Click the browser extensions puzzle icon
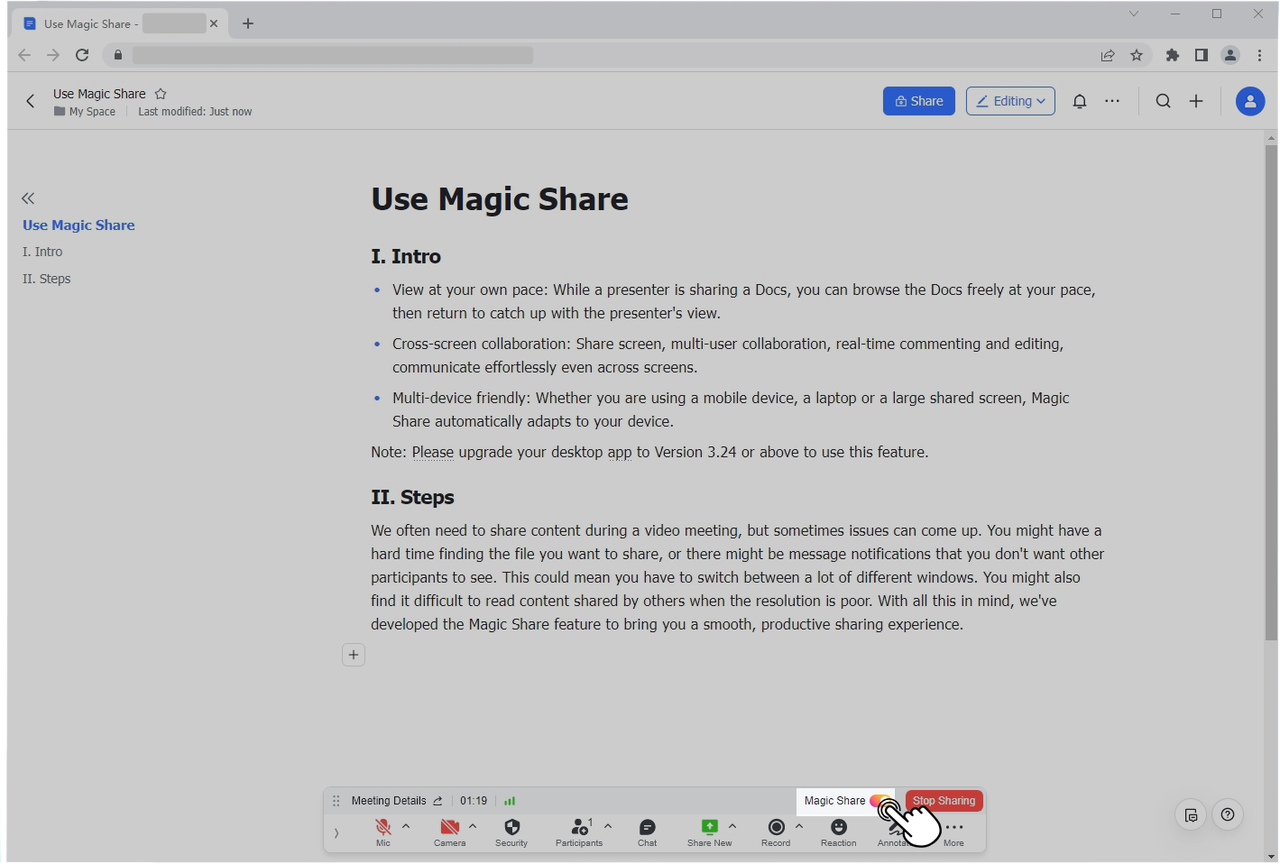This screenshot has height=864, width=1280. pos(1172,55)
